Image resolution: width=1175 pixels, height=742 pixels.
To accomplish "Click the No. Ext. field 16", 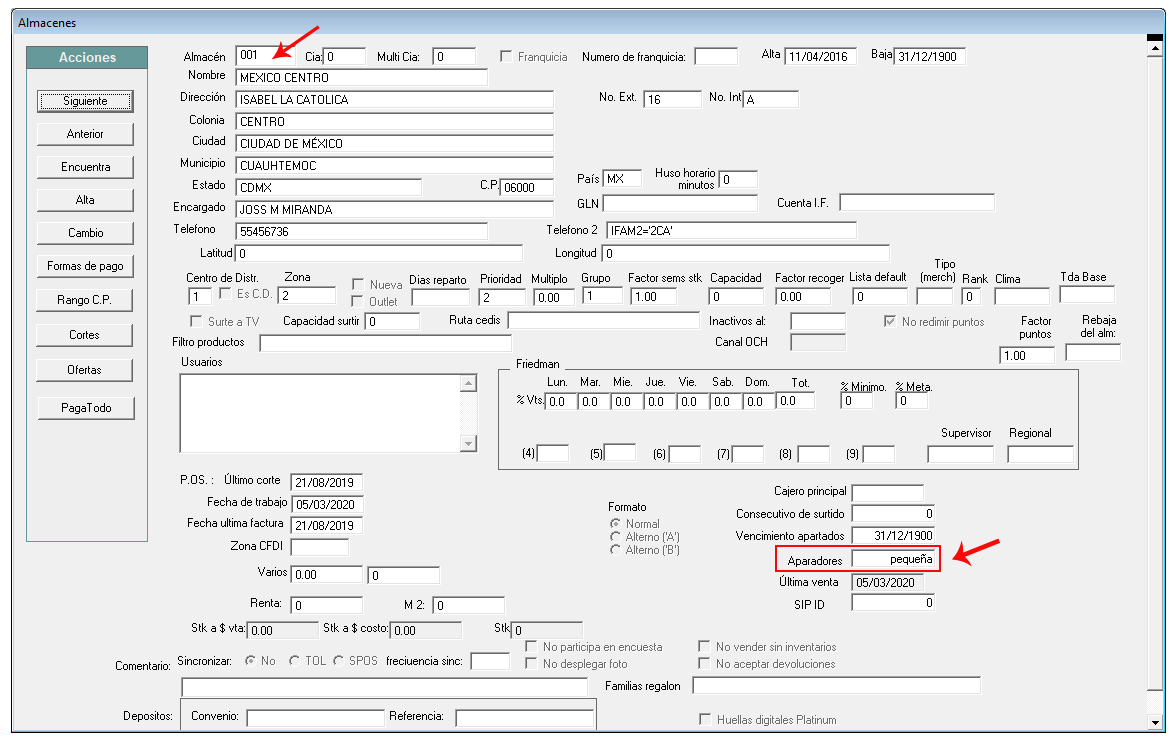I will [x=672, y=99].
